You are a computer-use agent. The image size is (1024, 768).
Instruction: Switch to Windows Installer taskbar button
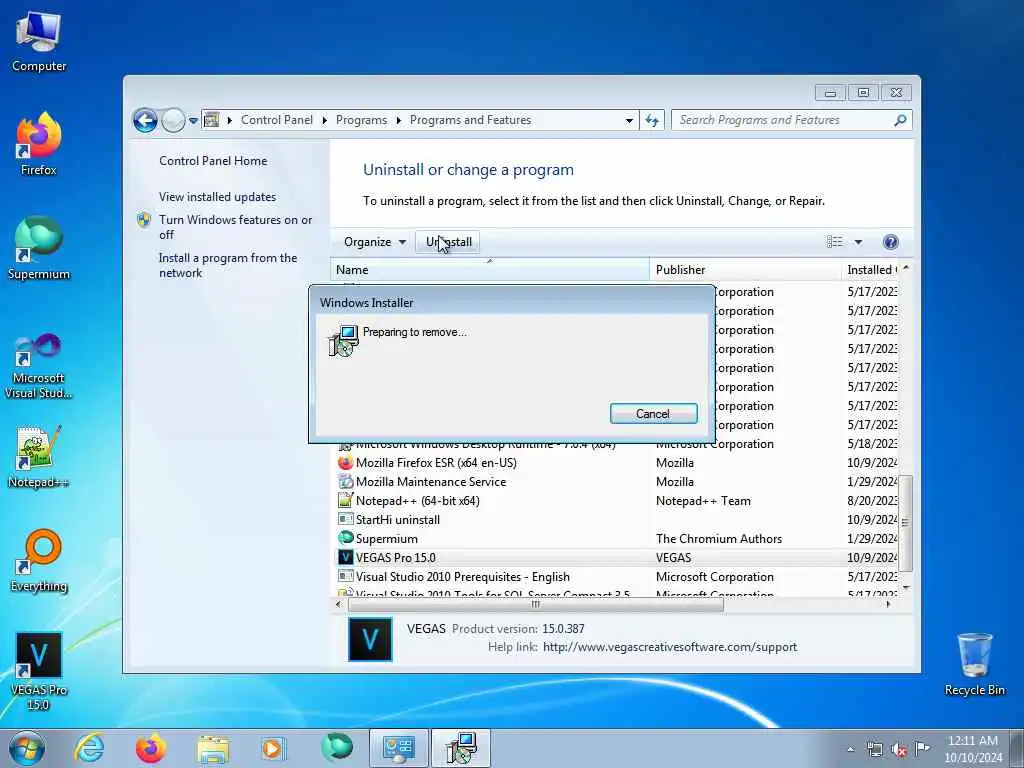pyautogui.click(x=461, y=748)
